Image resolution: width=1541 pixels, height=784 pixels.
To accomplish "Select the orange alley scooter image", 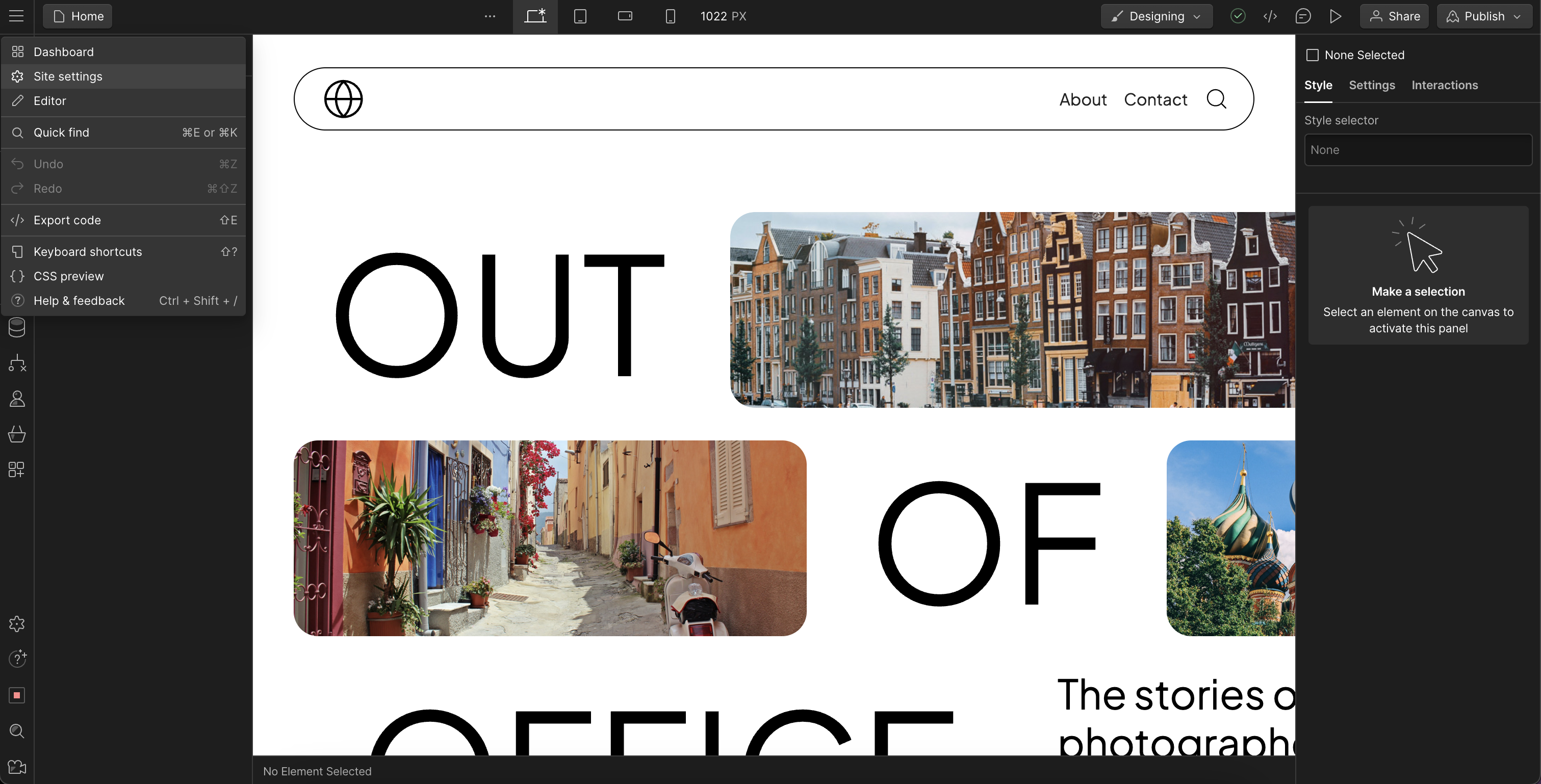I will [550, 538].
